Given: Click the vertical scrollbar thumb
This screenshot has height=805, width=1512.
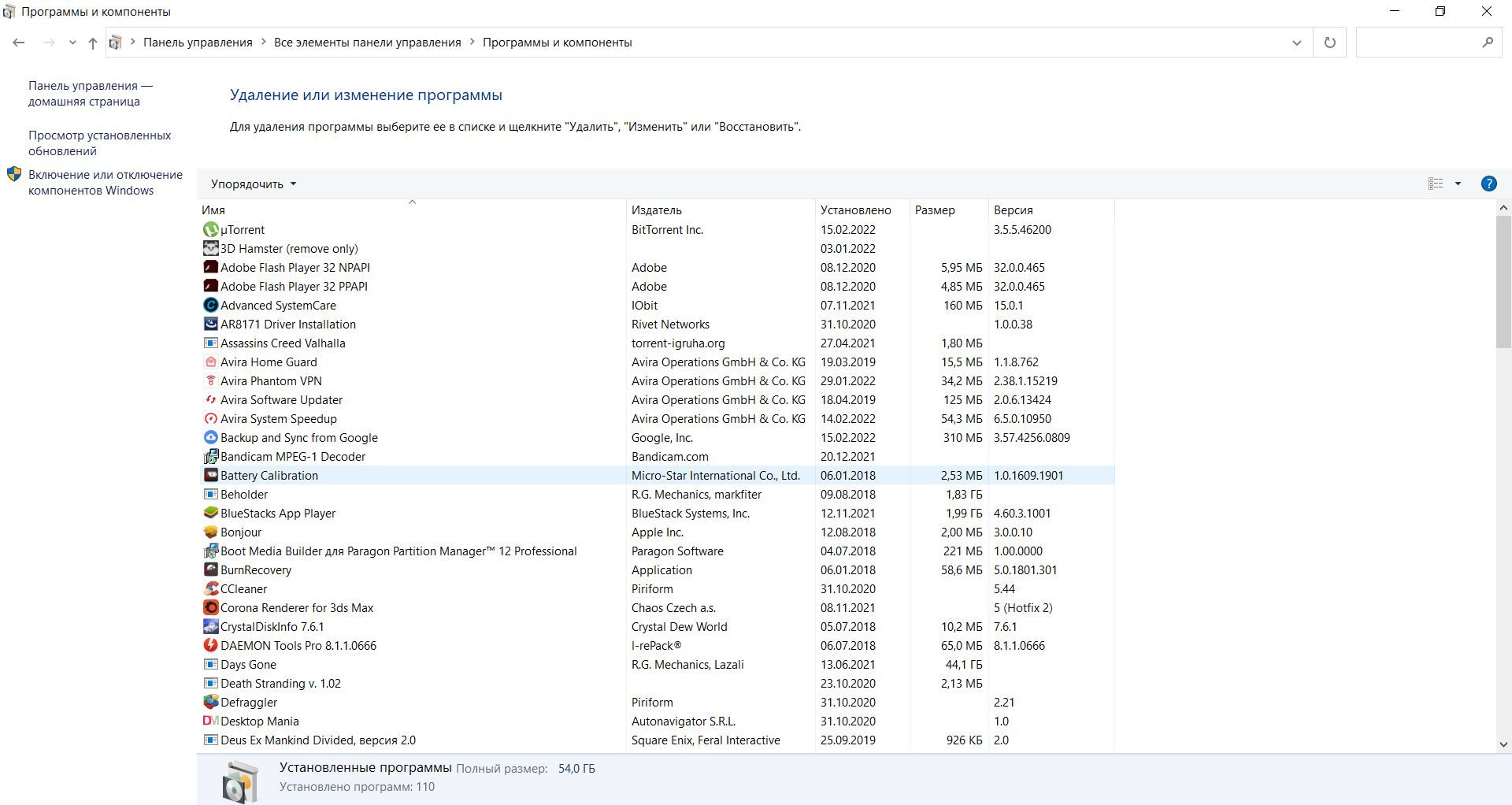Looking at the screenshot, I should 1503,282.
